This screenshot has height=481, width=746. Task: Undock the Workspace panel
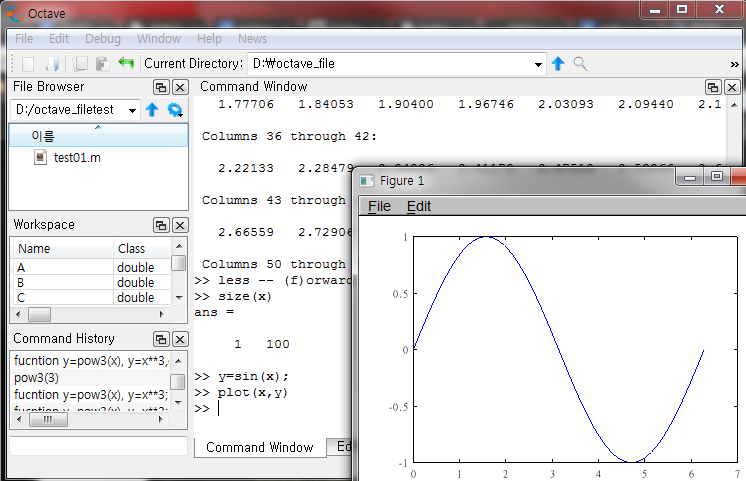pyautogui.click(x=161, y=225)
